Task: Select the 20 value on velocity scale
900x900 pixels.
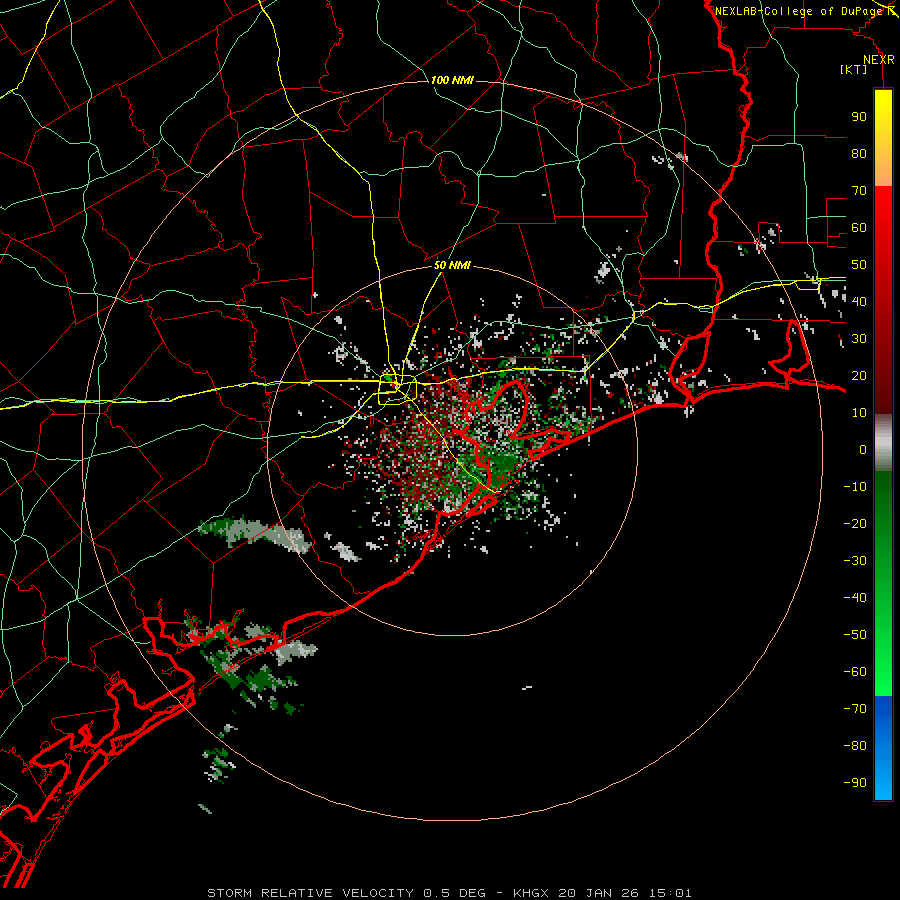Action: pos(859,376)
